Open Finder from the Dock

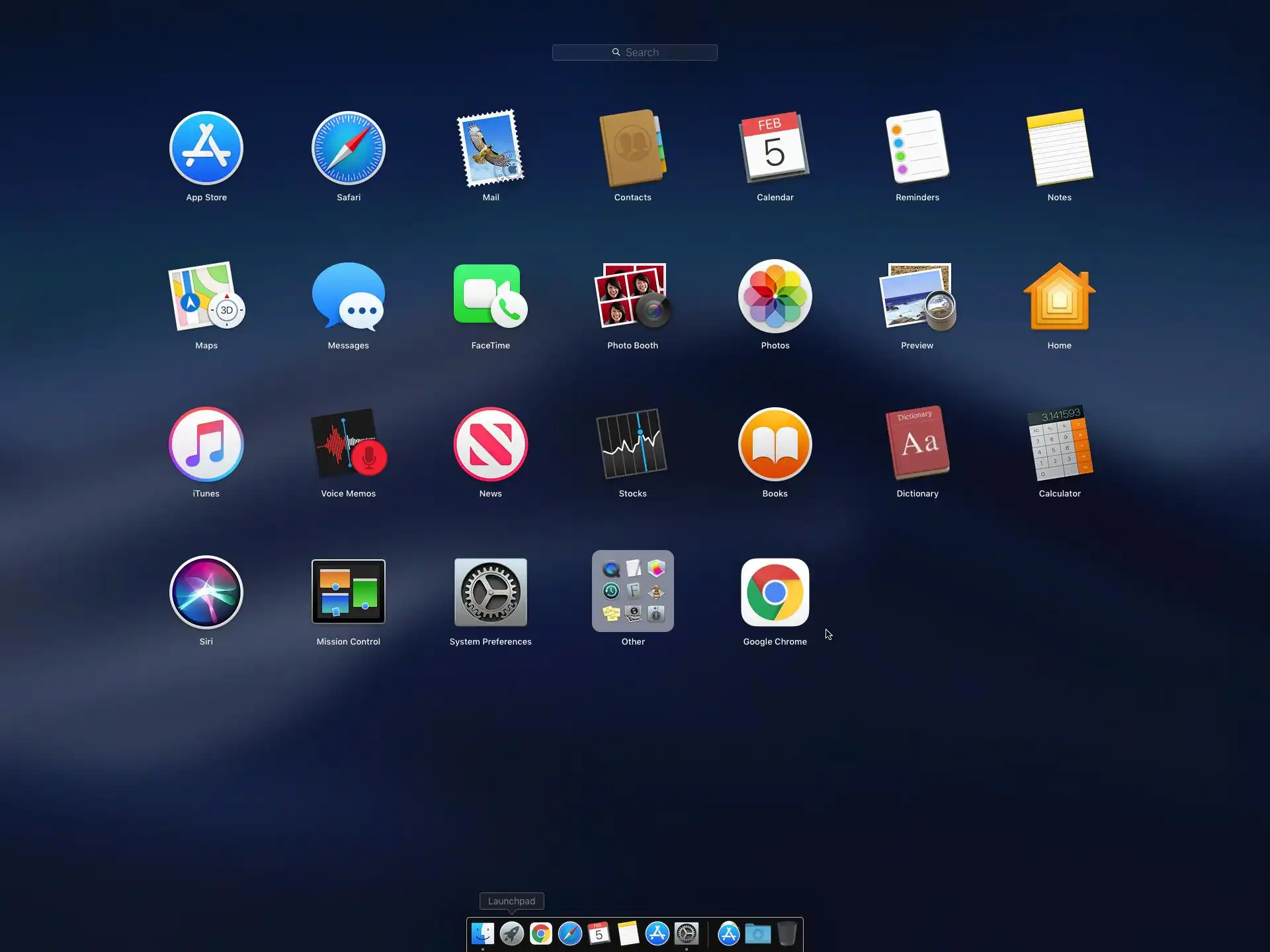click(482, 933)
